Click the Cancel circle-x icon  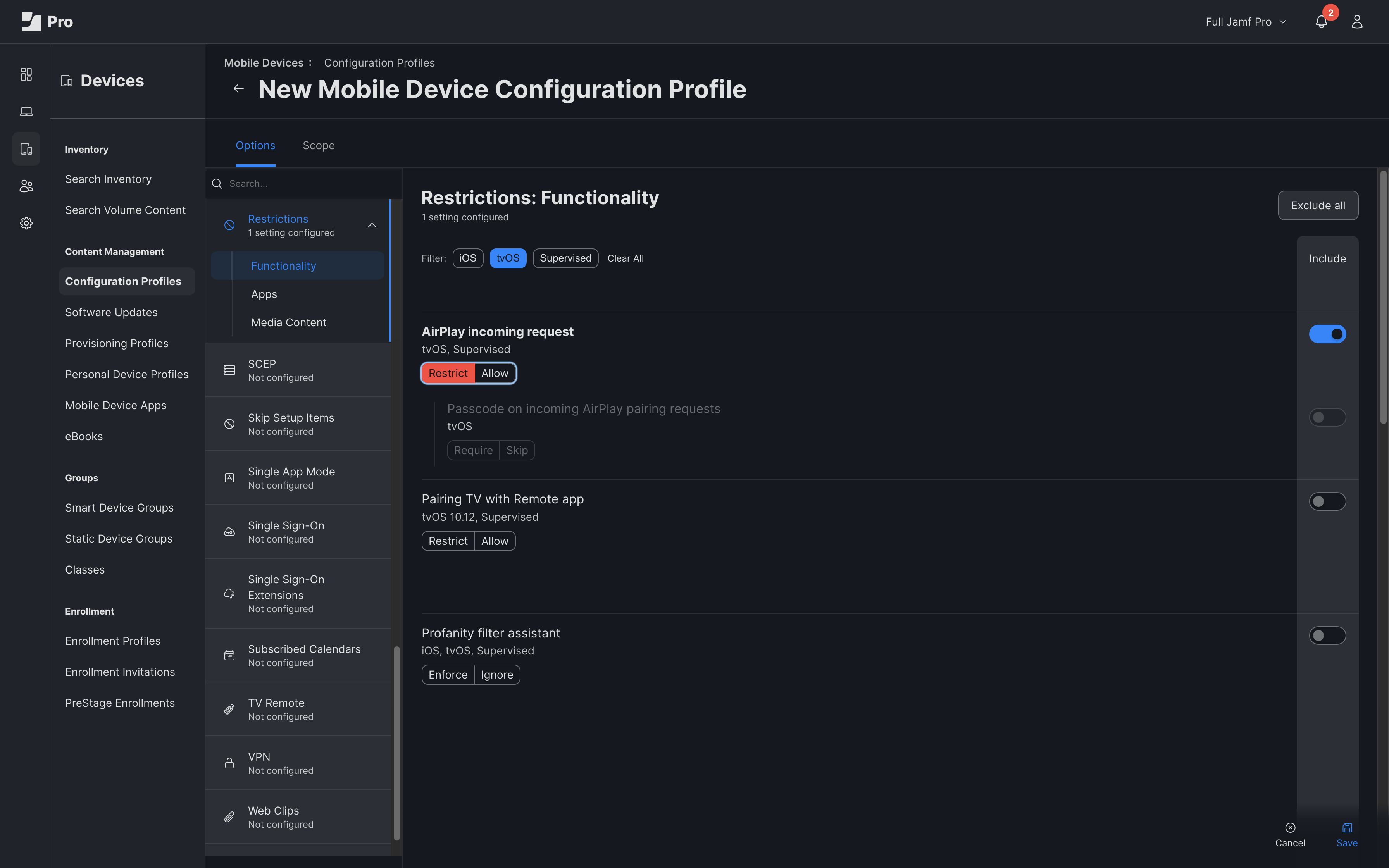pos(1290,828)
